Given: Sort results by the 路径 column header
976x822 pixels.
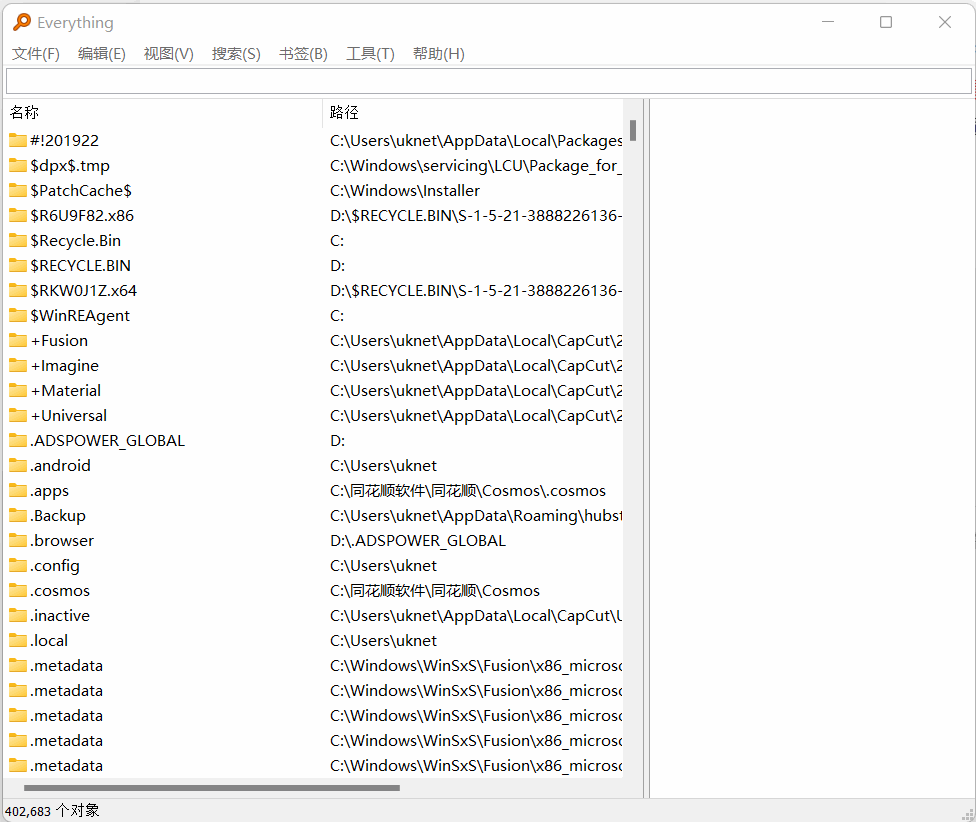Looking at the screenshot, I should coord(473,113).
